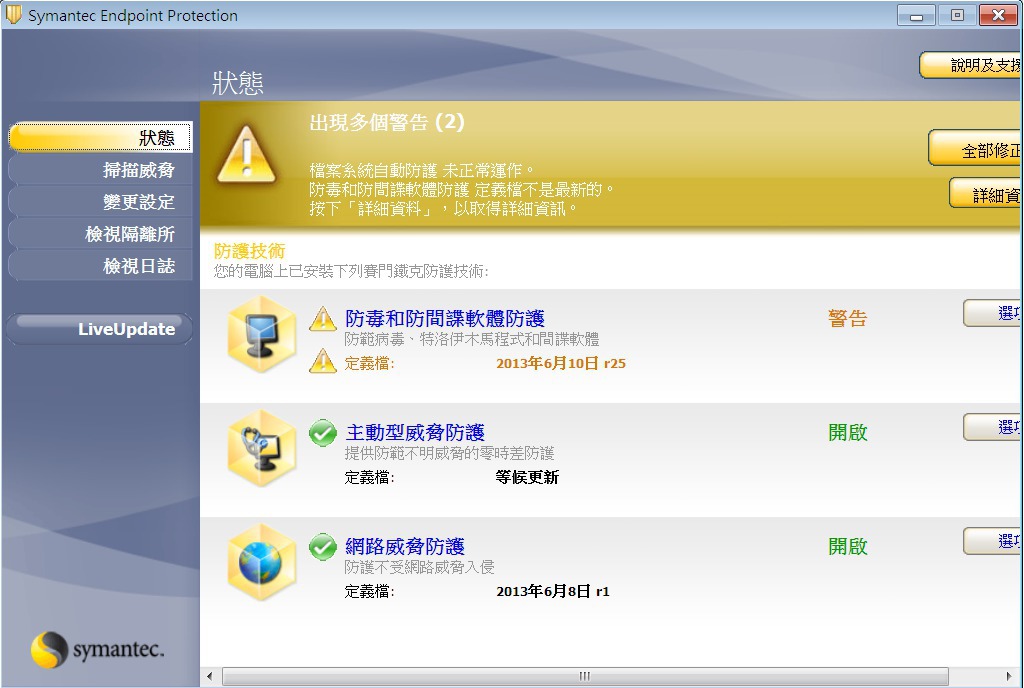Viewport: 1024px width, 688px height.
Task: Click the 全部修正 button
Action: click(x=976, y=148)
